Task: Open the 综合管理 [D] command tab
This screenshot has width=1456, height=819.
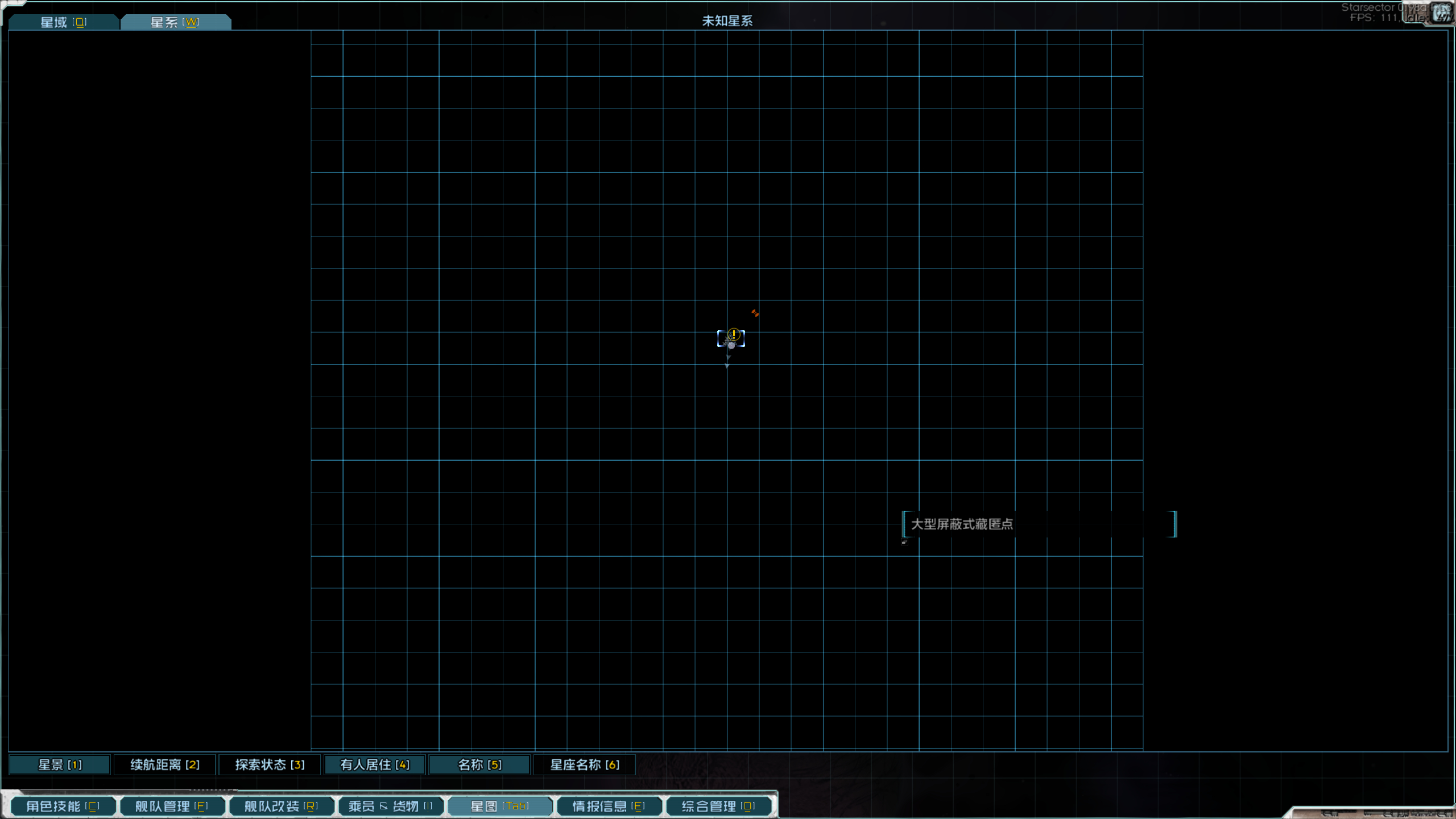Action: pos(718,806)
